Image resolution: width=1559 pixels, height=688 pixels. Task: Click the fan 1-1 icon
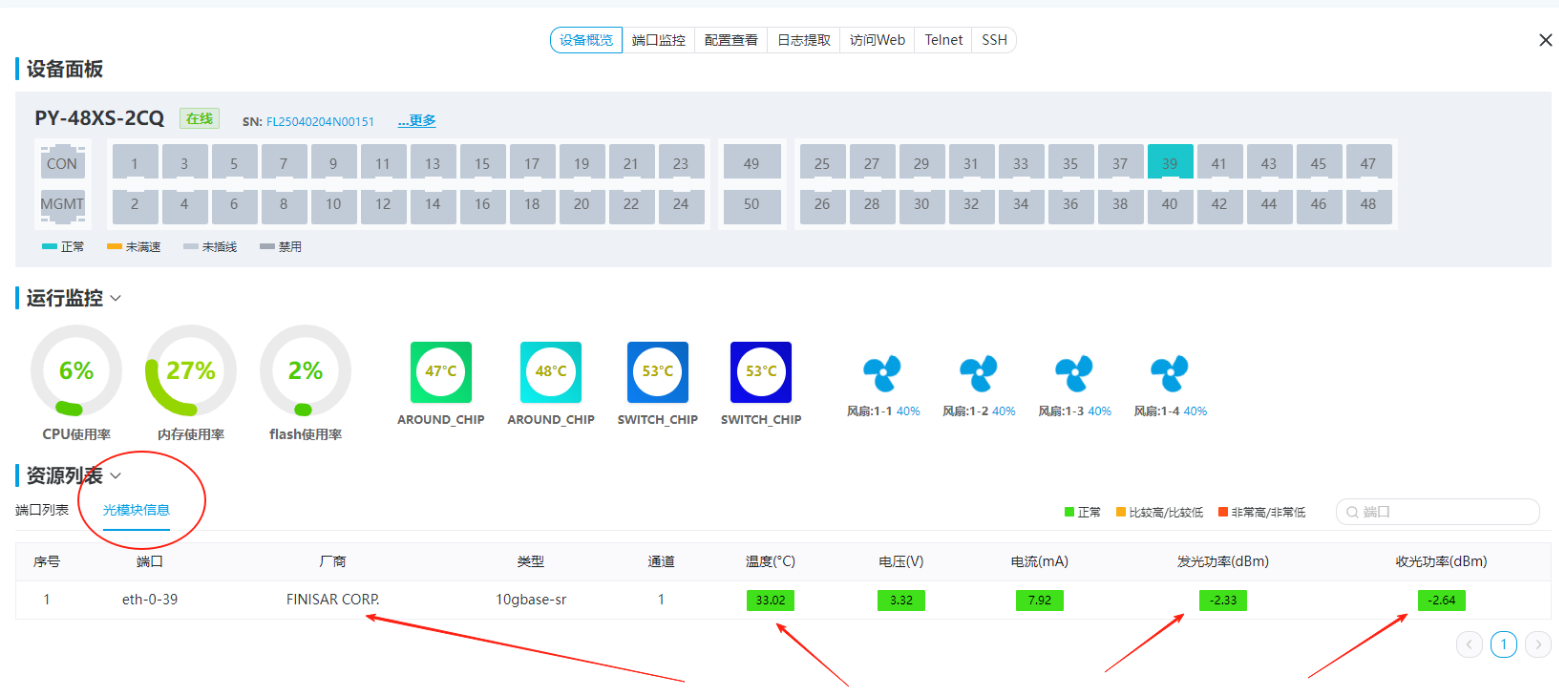click(x=882, y=374)
